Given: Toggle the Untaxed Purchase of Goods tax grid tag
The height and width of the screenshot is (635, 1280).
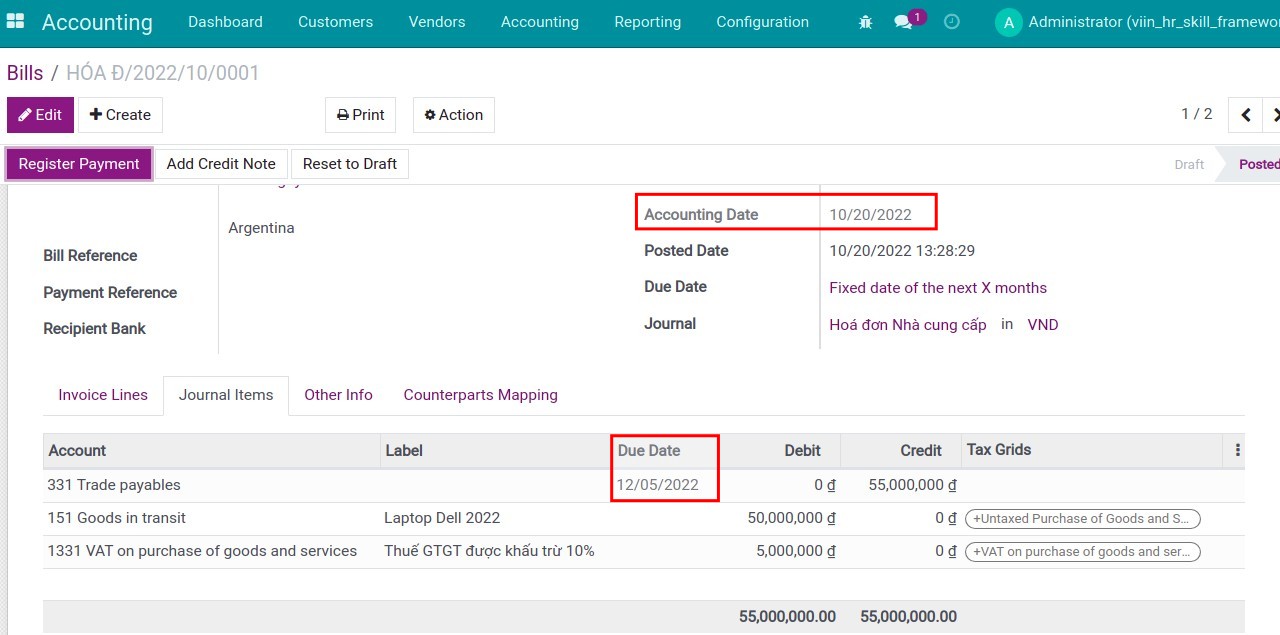Looking at the screenshot, I should tap(1083, 518).
